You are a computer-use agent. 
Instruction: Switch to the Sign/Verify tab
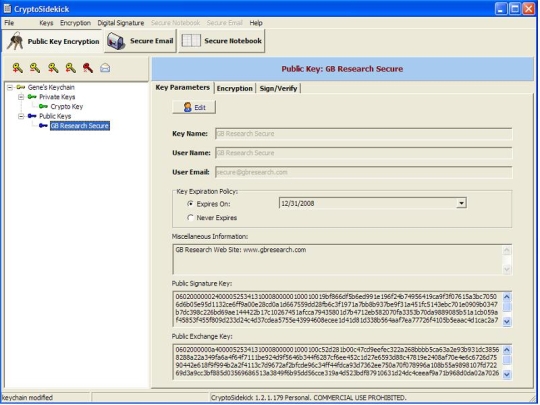278,89
